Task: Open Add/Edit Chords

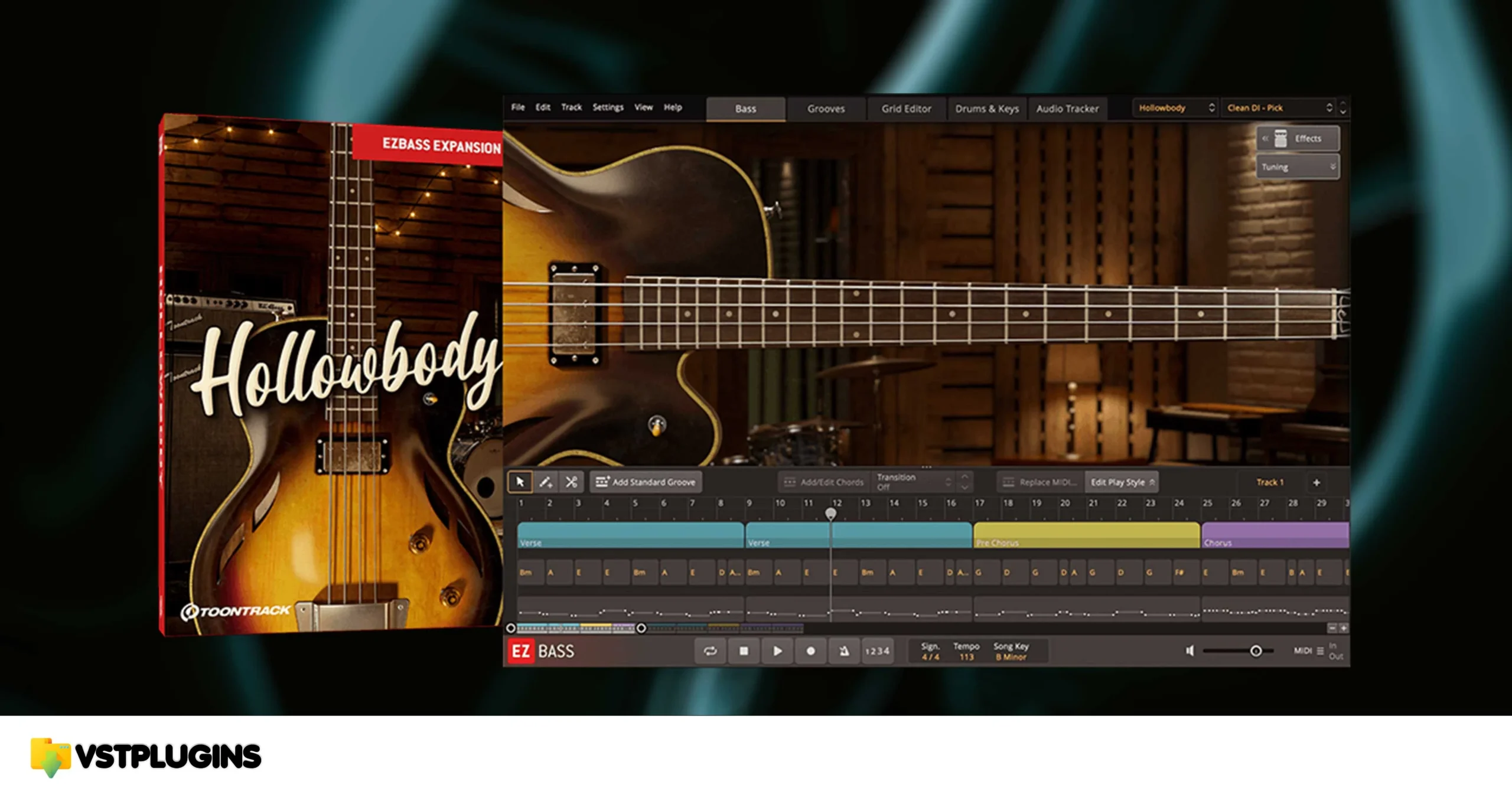Action: point(823,482)
